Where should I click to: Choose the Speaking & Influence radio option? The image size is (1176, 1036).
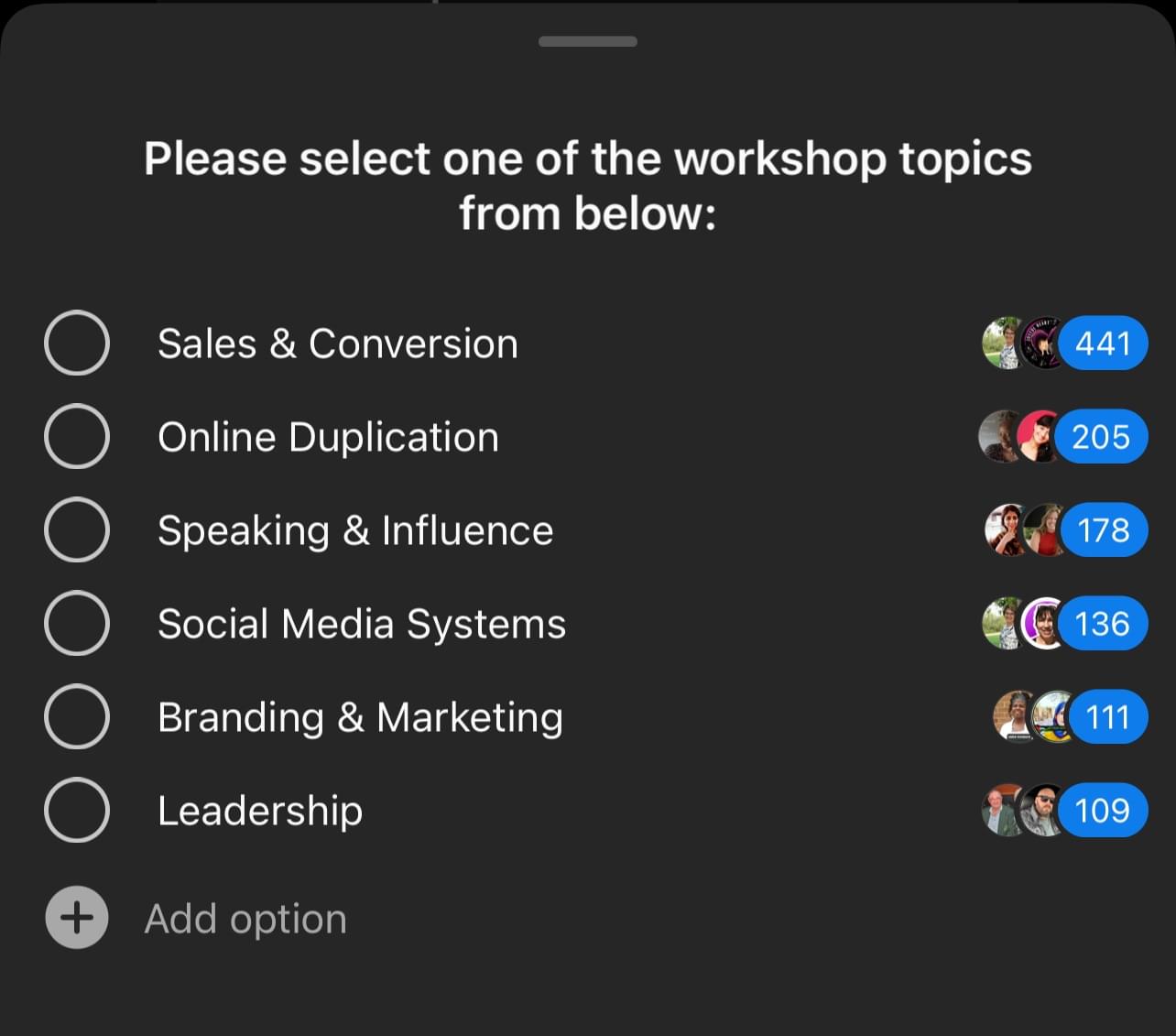coord(77,530)
